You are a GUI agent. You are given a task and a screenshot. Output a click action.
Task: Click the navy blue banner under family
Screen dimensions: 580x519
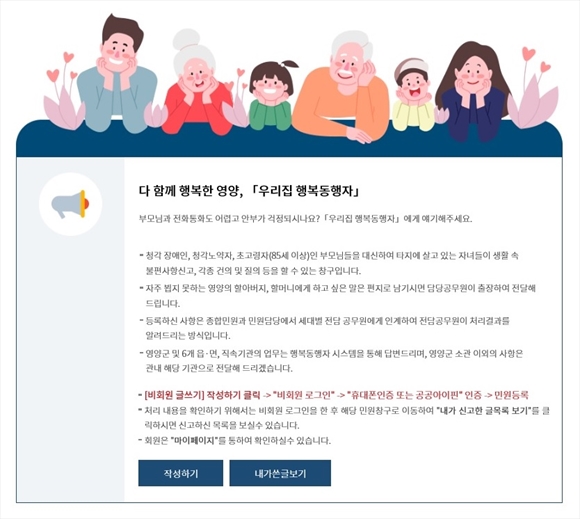point(289,144)
